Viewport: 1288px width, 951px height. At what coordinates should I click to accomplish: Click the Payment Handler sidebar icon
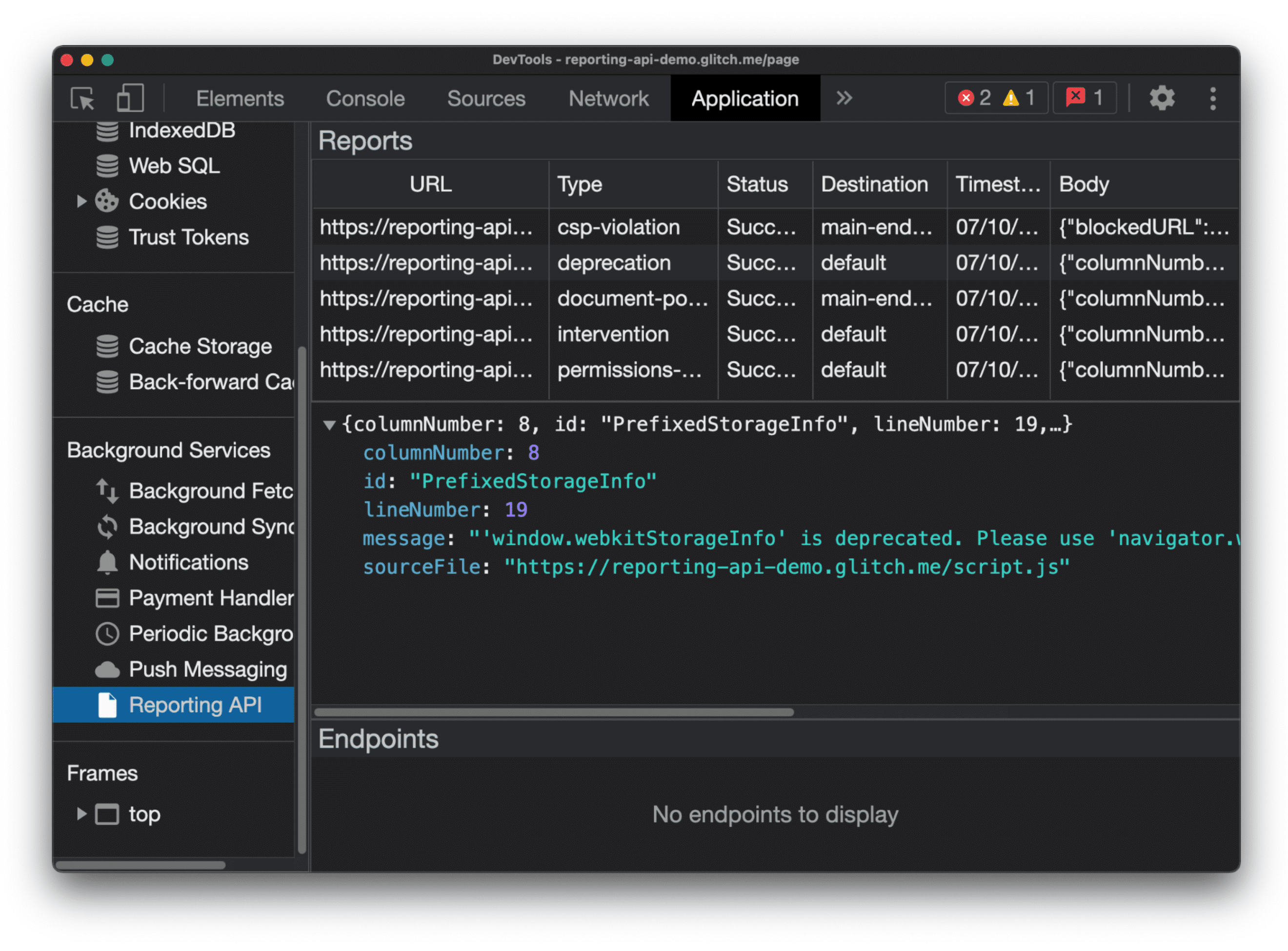pyautogui.click(x=109, y=597)
